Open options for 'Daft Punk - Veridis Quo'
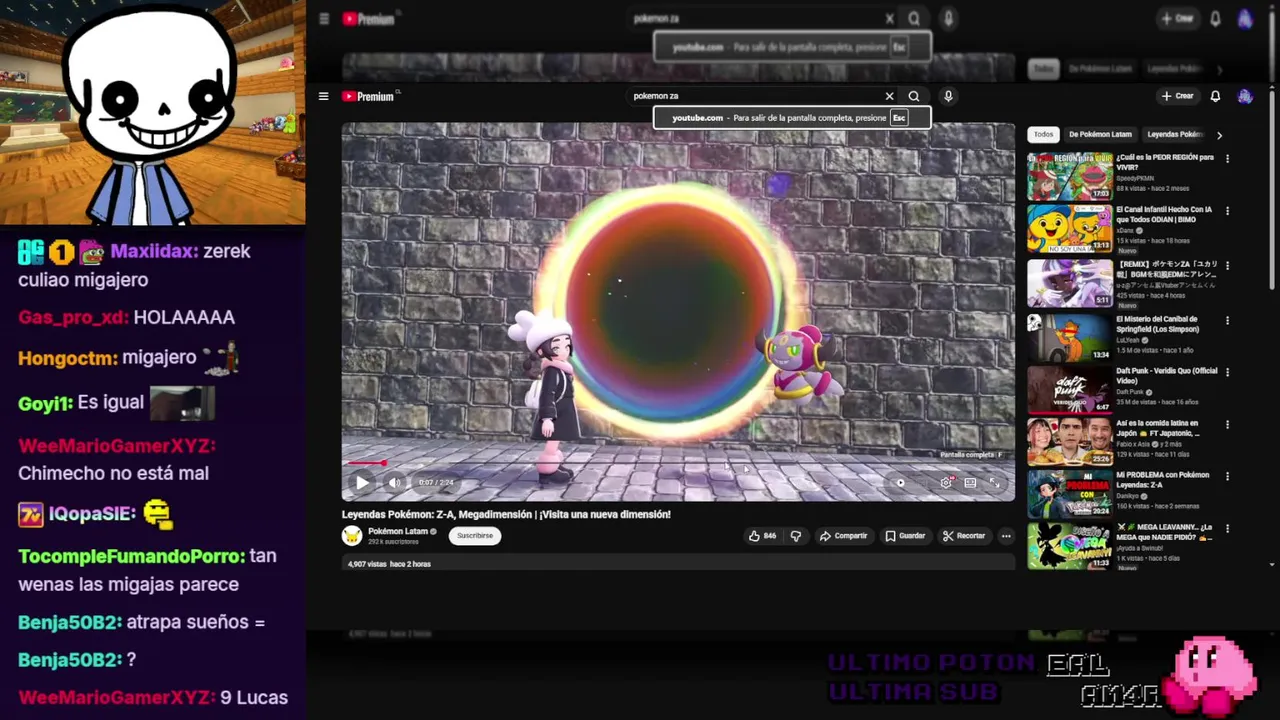Image resolution: width=1280 pixels, height=720 pixels. pos(1227,372)
